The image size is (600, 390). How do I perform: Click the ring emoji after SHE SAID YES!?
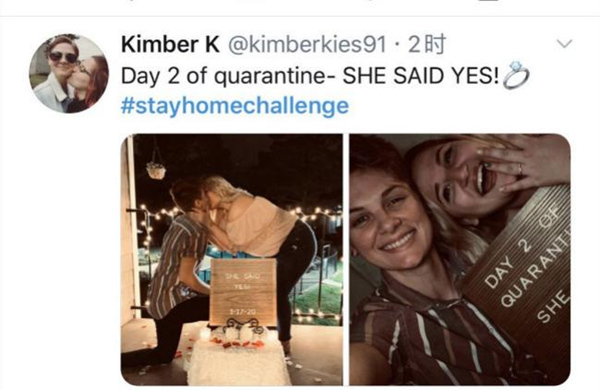[515, 75]
